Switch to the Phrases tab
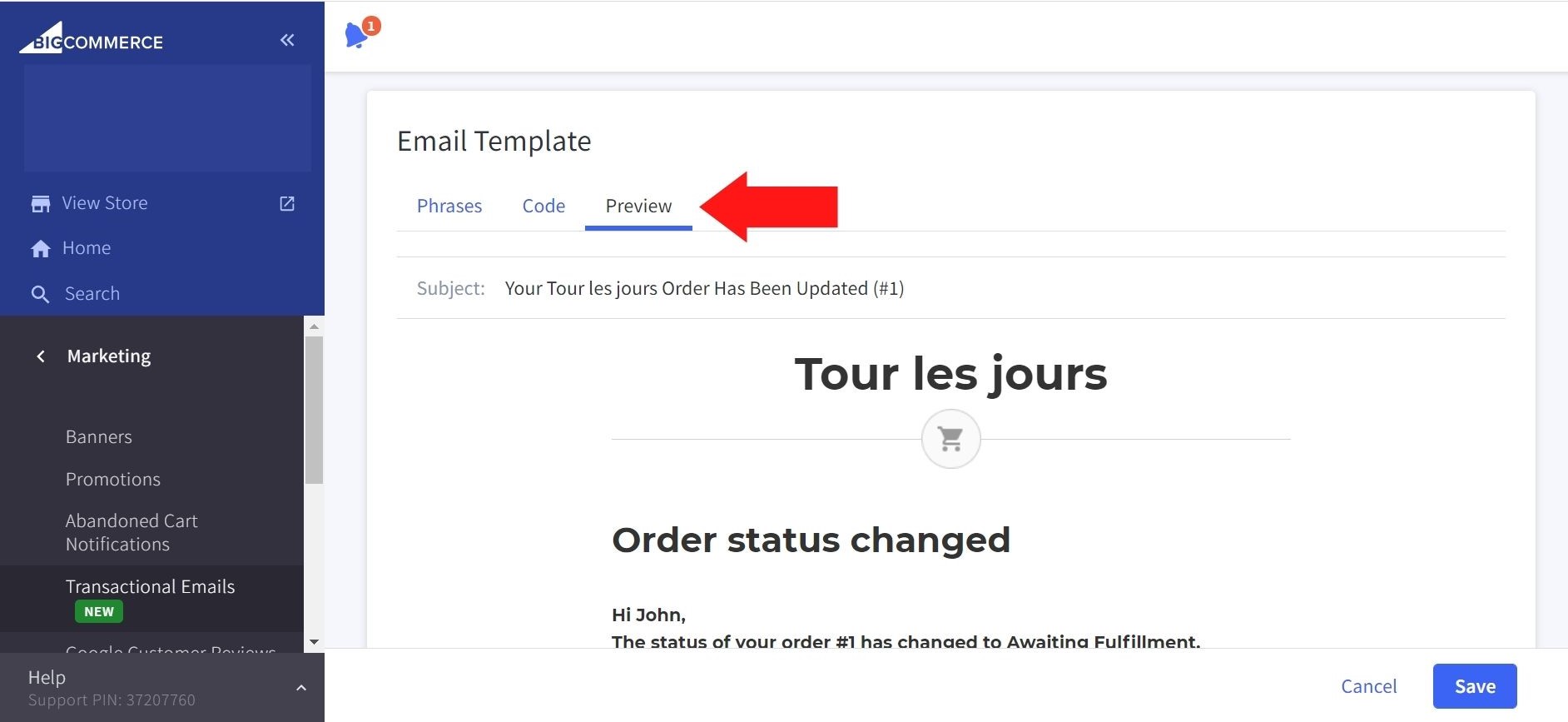Screen dimensions: 1568x722 449,206
